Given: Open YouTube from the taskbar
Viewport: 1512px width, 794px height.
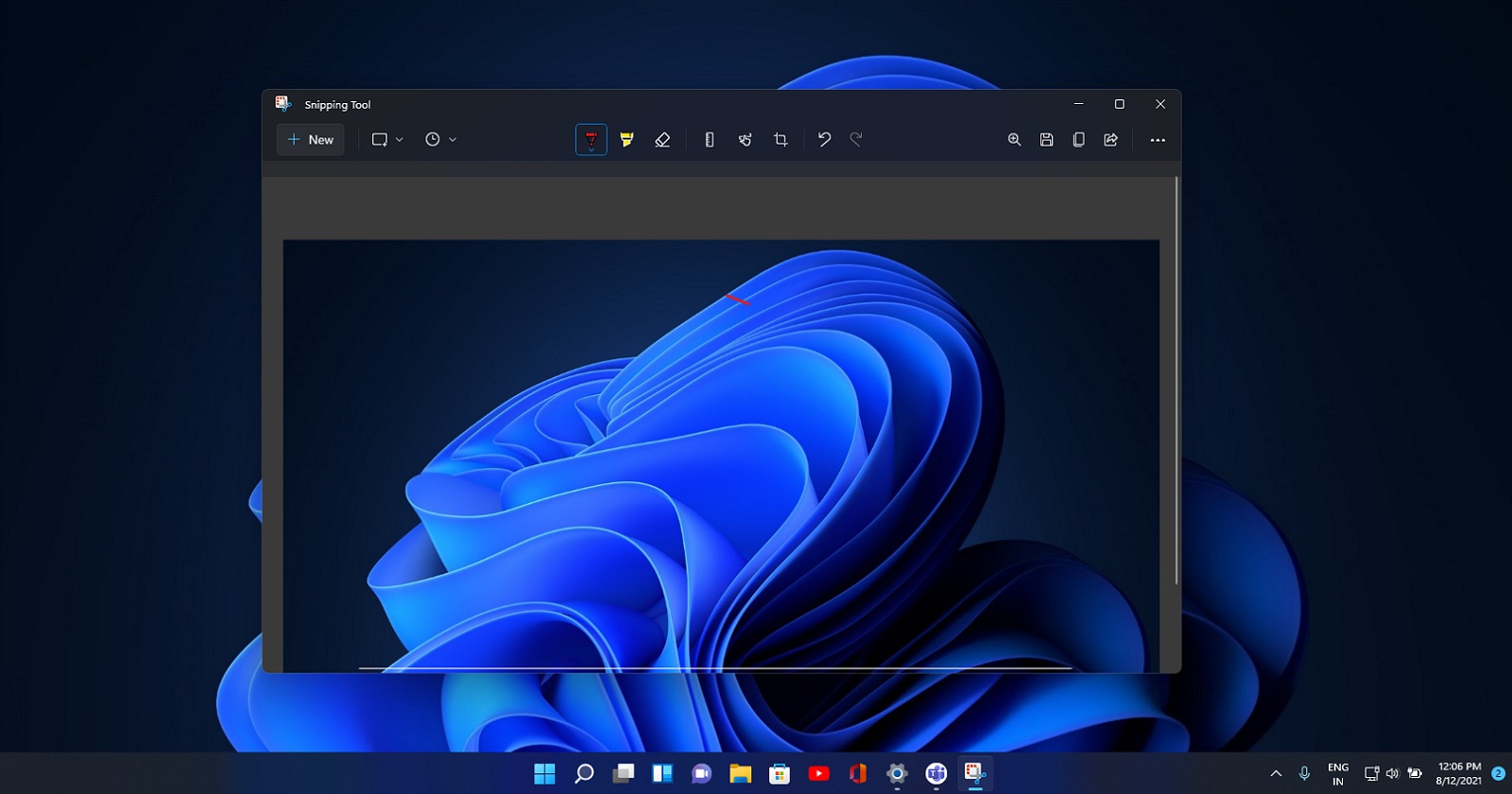Looking at the screenshot, I should click(818, 773).
